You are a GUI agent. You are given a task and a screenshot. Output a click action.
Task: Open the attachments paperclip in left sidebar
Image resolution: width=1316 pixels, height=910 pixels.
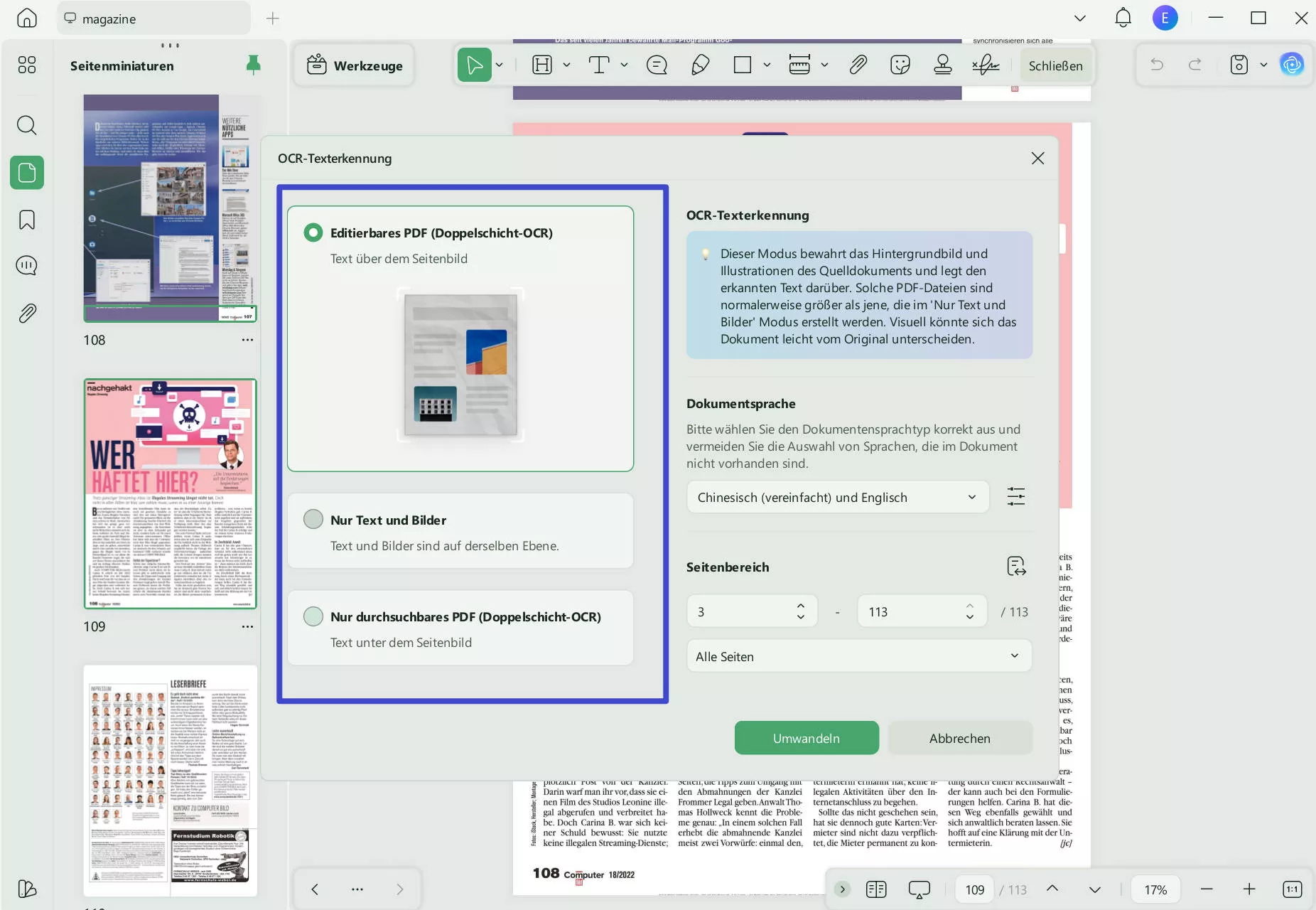[27, 313]
